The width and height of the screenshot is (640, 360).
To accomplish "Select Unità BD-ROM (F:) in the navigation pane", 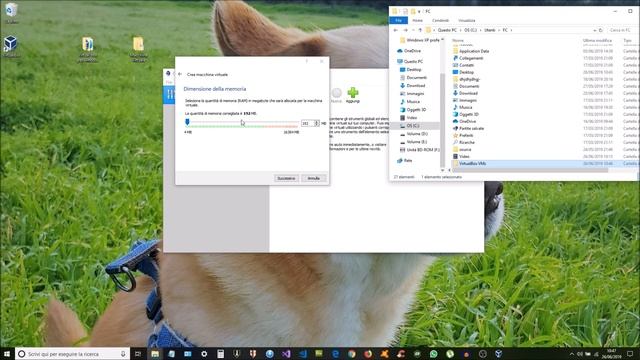I will 423,150.
